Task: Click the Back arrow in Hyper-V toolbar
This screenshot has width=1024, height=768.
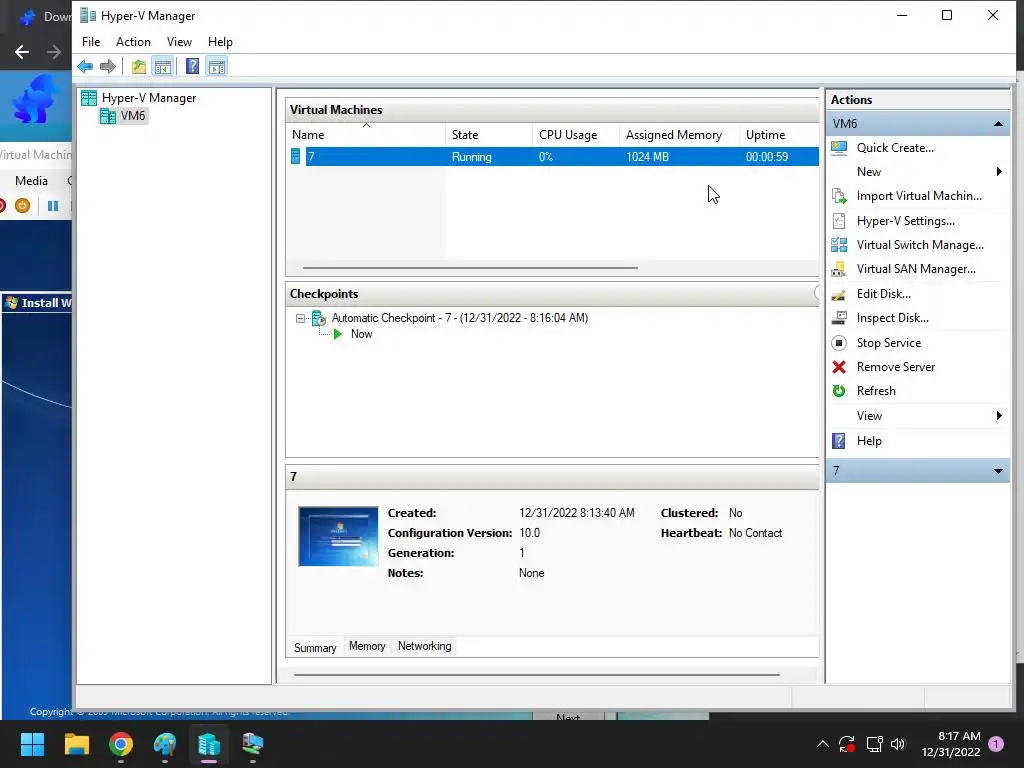Action: (x=85, y=66)
